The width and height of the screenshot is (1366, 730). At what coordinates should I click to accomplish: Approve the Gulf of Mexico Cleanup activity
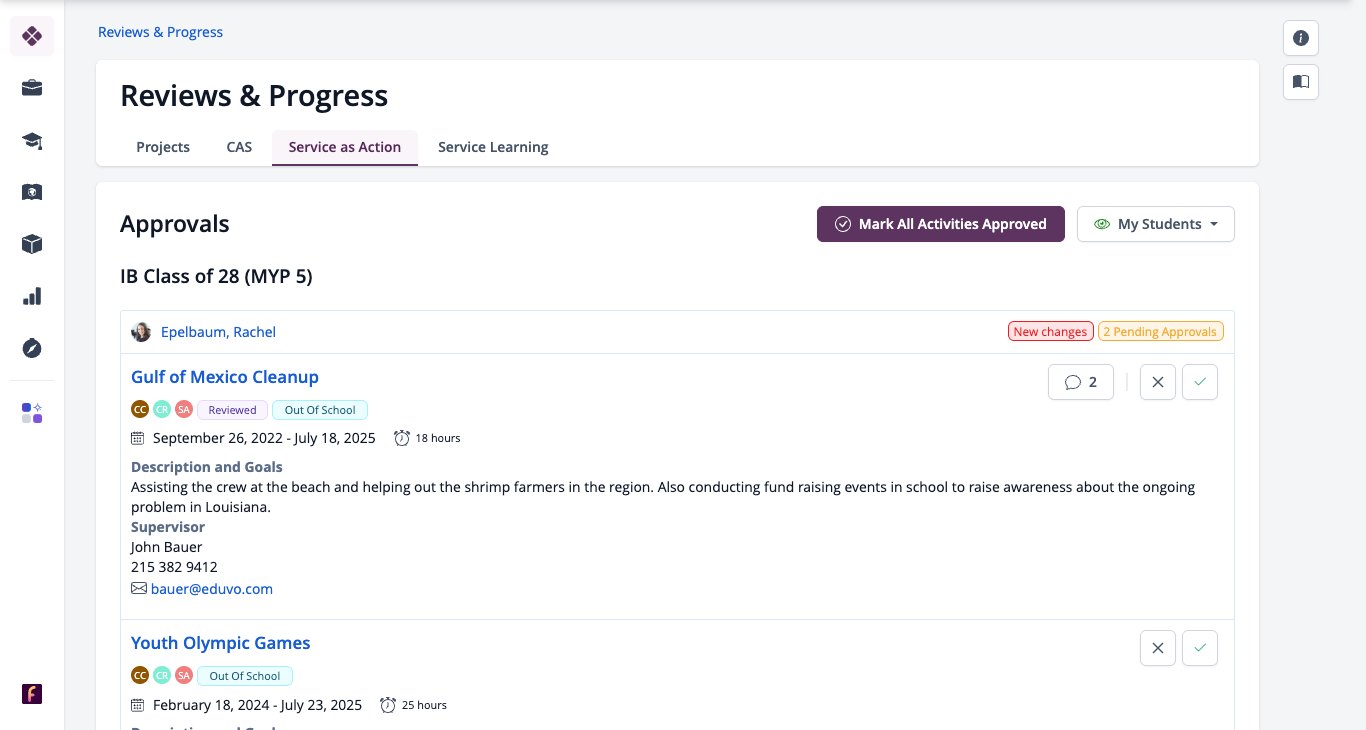pos(1200,382)
